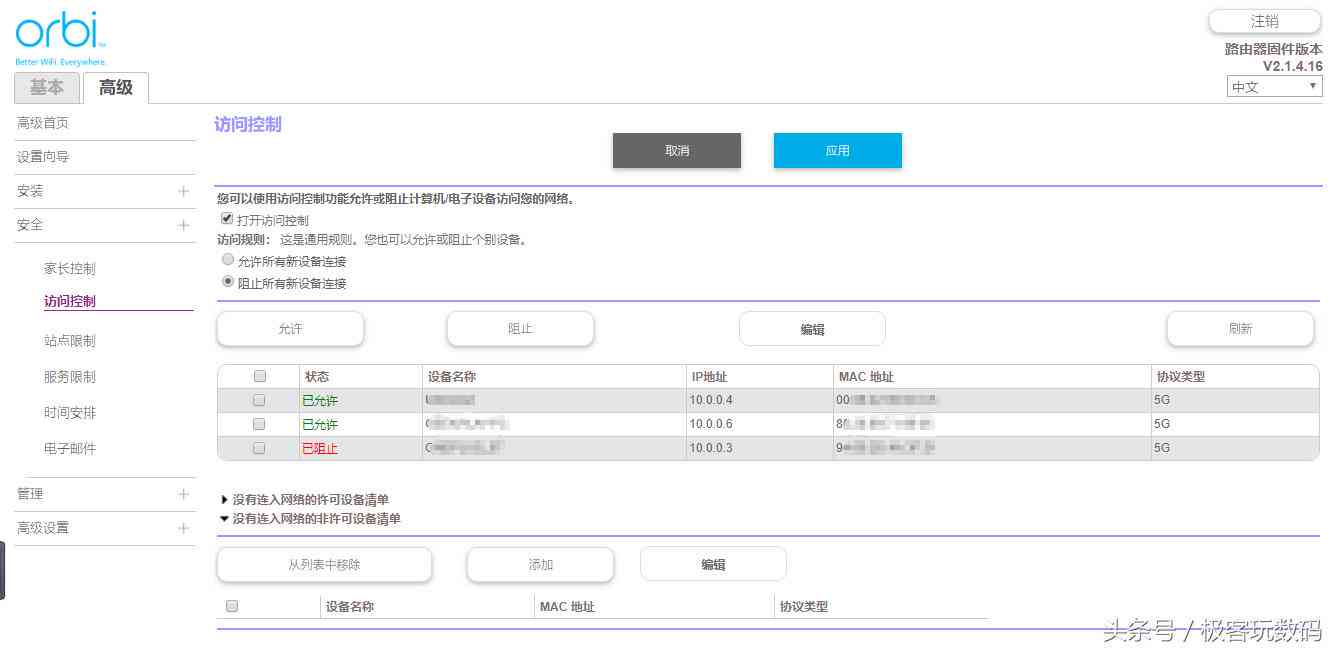Image resolution: width=1338 pixels, height=652 pixels.
Task: Toggle the 打开访问控制 checkbox
Action: coord(227,218)
